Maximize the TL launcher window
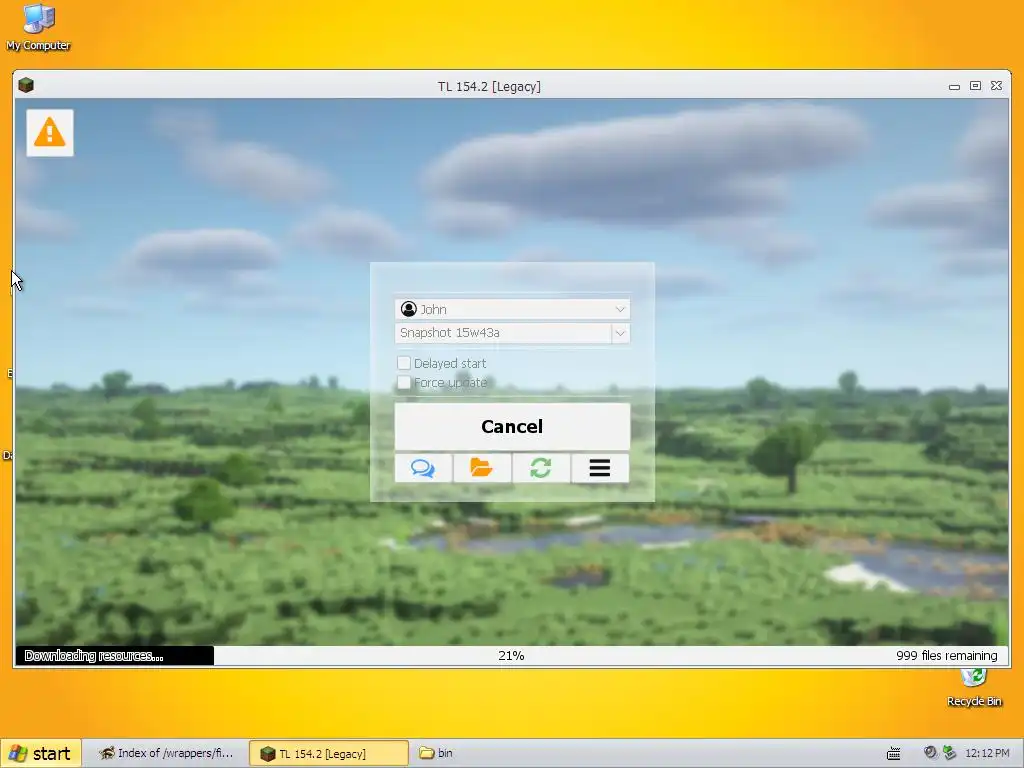Screen dimensions: 1024x768 [975, 86]
